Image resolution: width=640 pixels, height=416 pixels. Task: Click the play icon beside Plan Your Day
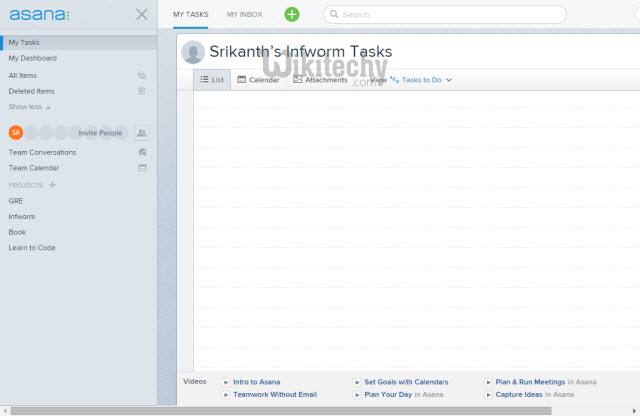(x=357, y=395)
